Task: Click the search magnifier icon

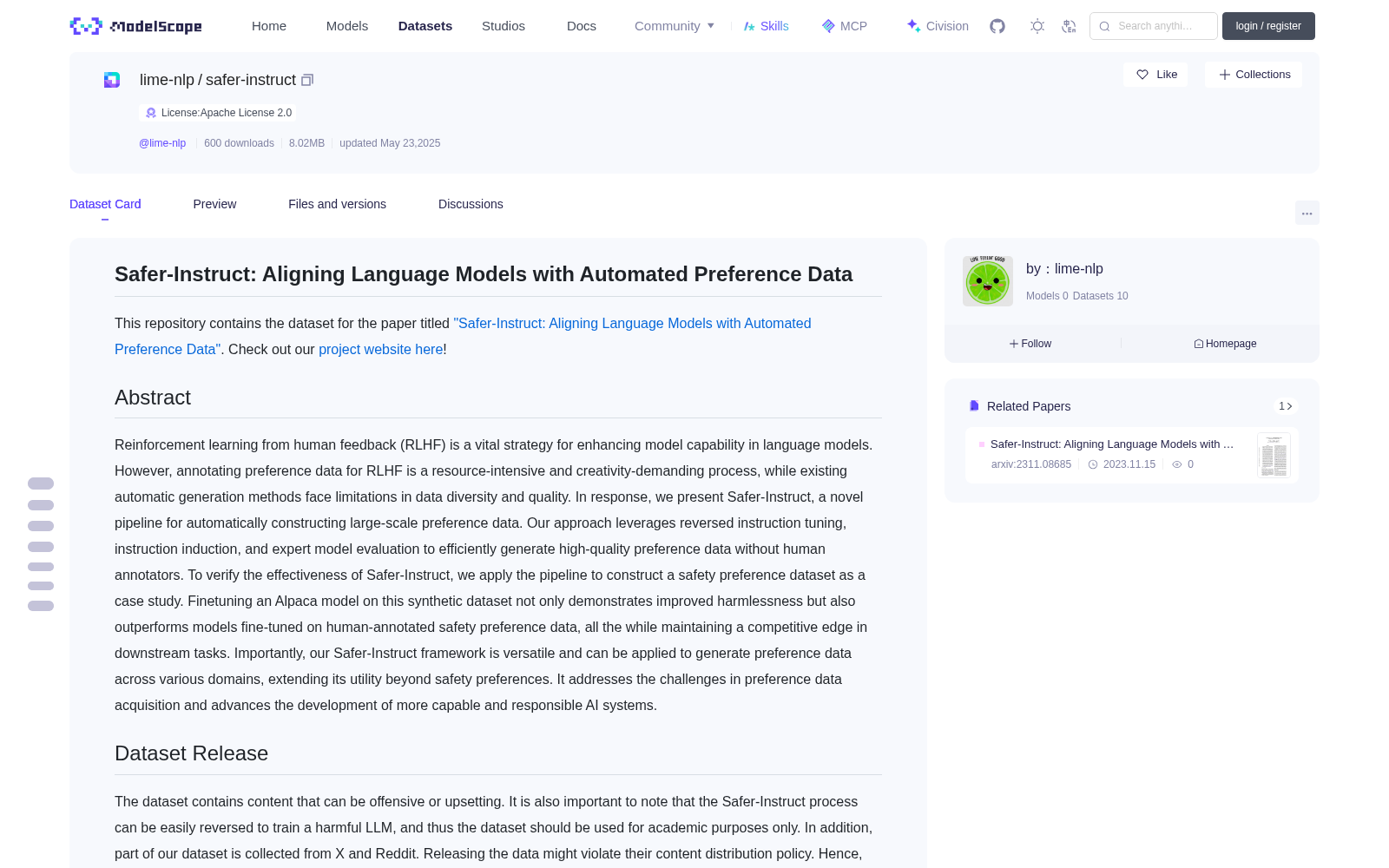Action: pyautogui.click(x=1104, y=26)
